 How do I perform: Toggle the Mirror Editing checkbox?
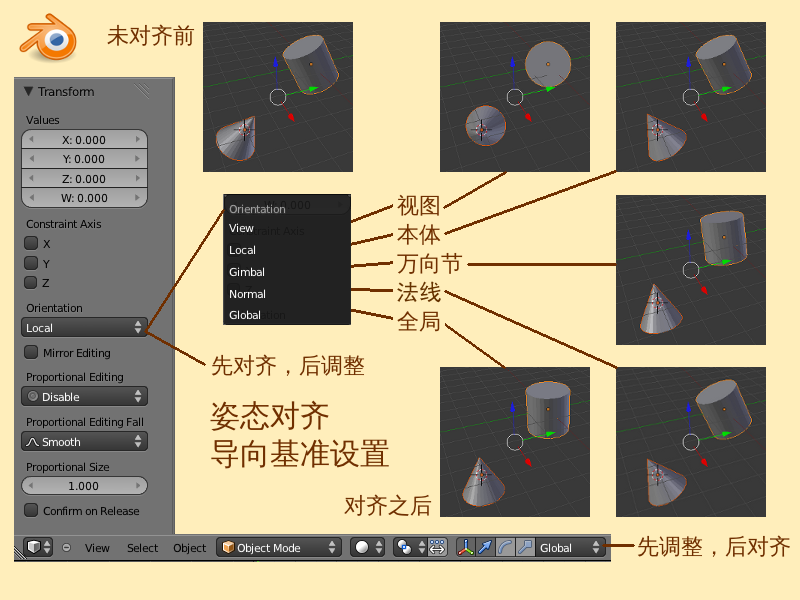31,352
